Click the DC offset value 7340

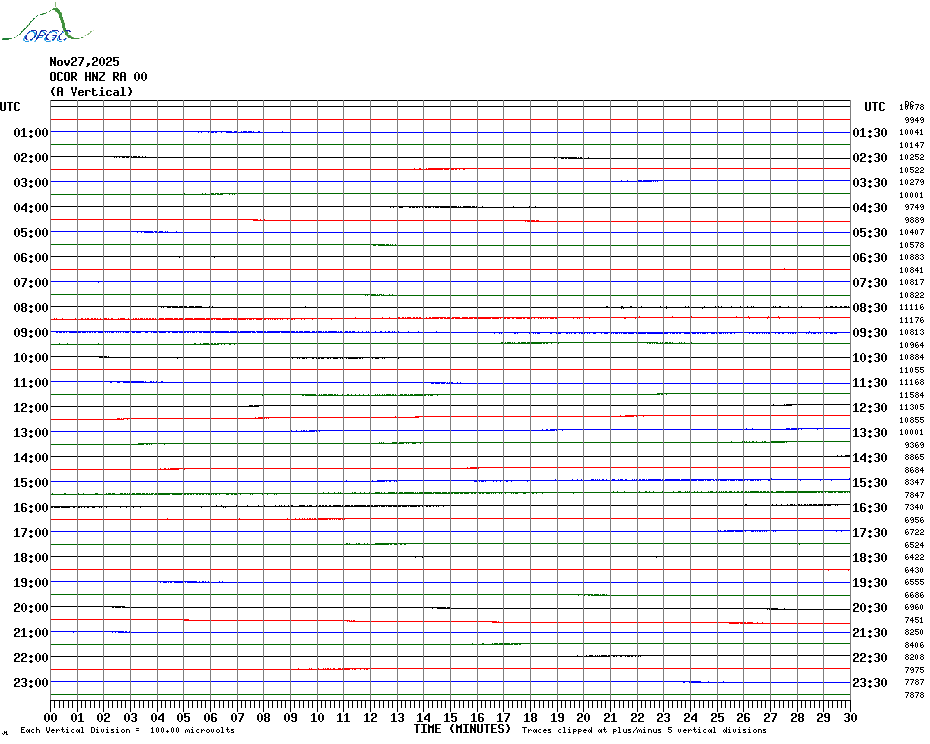[x=914, y=507]
